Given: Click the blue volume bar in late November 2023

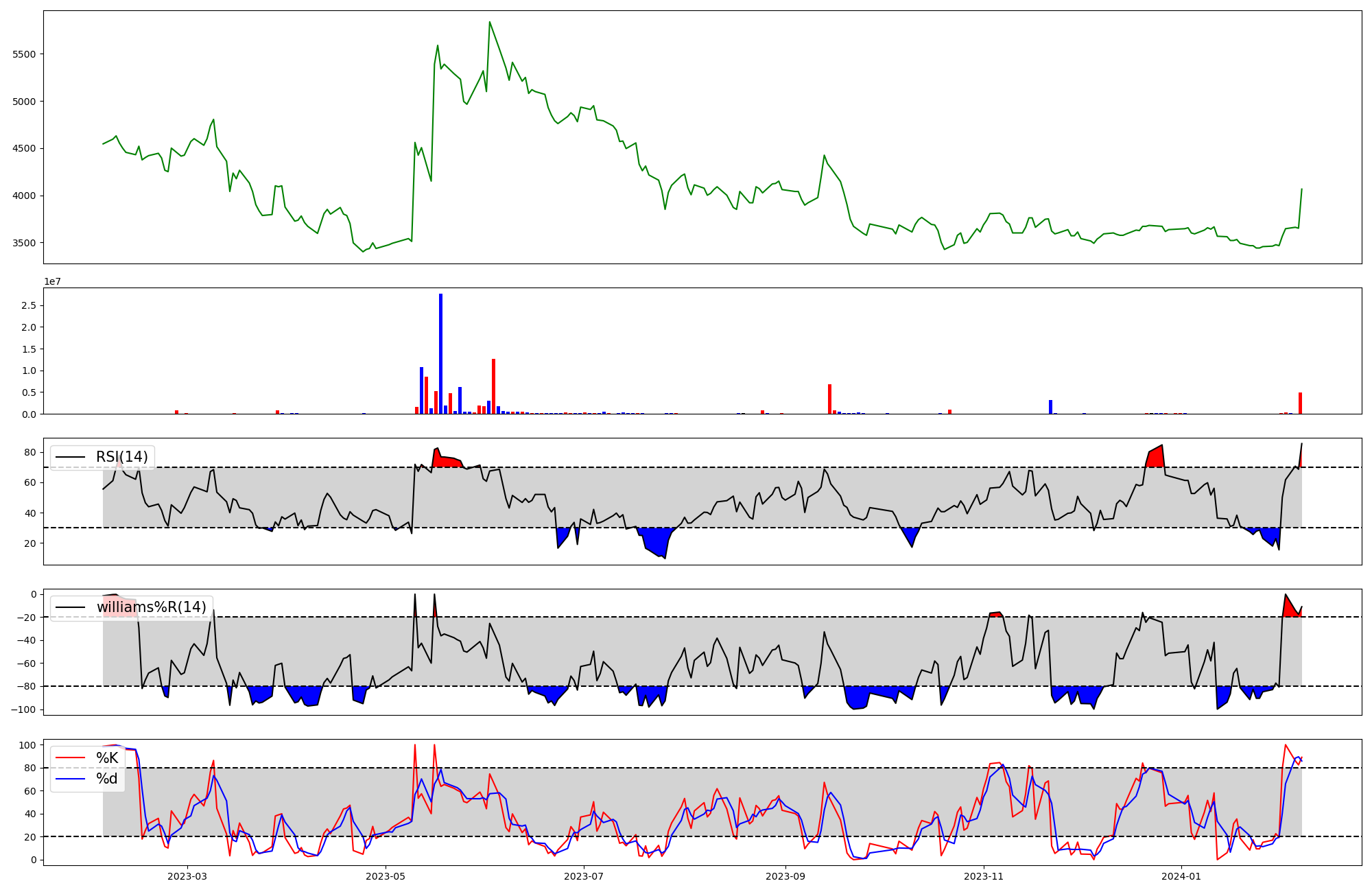Looking at the screenshot, I should pos(1050,407).
